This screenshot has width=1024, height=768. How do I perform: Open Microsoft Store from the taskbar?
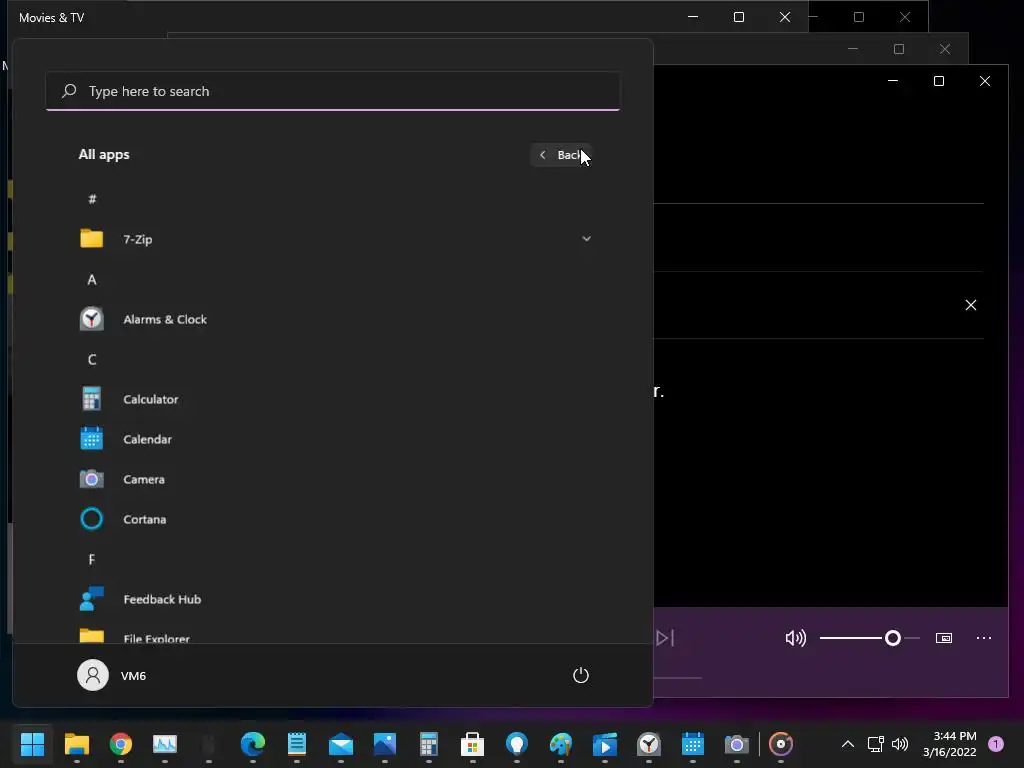click(473, 744)
